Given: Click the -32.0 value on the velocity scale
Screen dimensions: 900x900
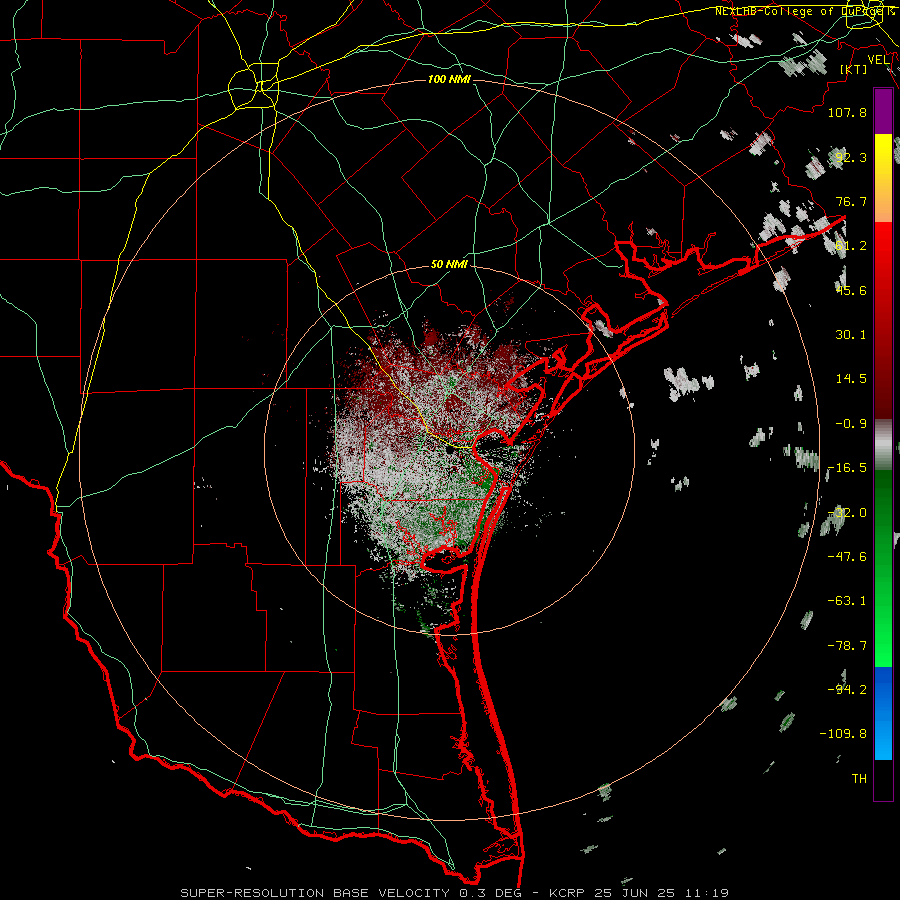Looking at the screenshot, I should pyautogui.click(x=847, y=513).
